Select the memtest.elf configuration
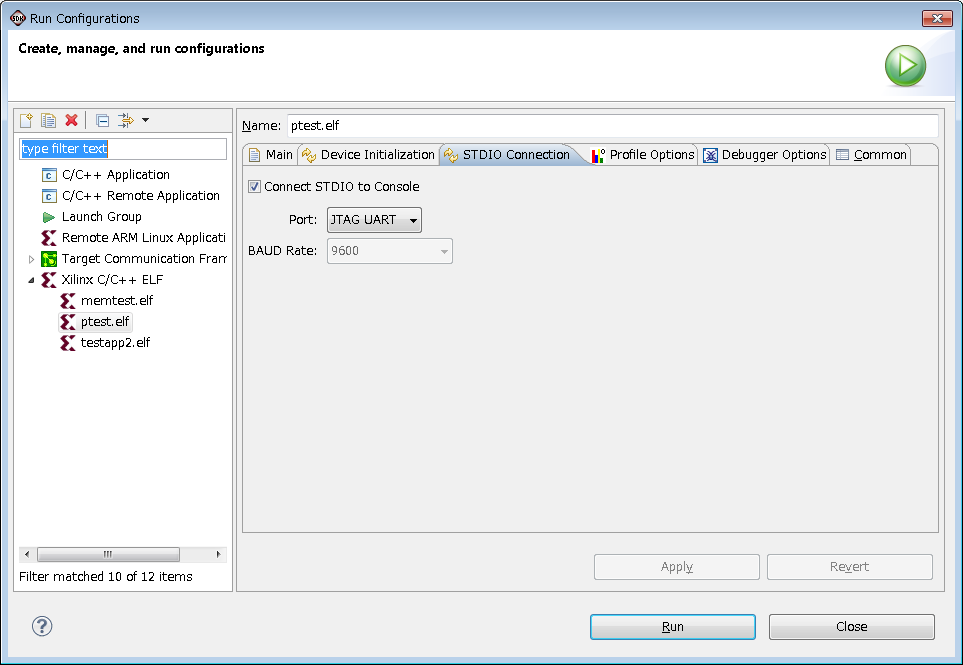The width and height of the screenshot is (963, 665). pos(116,301)
